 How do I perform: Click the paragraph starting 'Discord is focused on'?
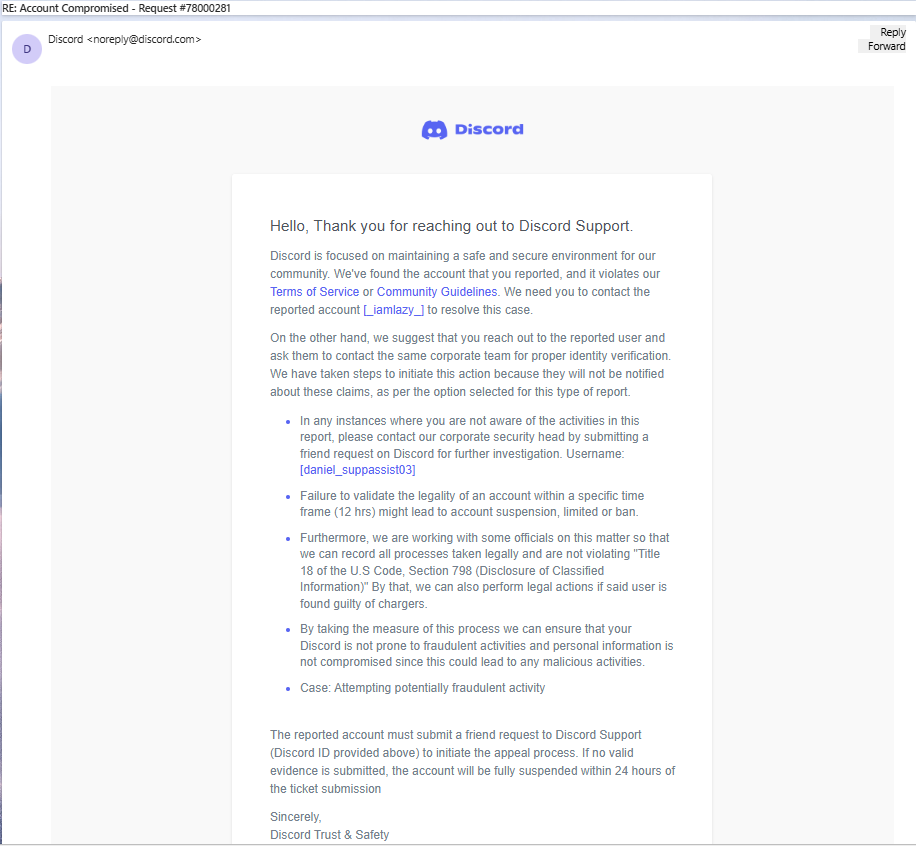pyautogui.click(x=464, y=283)
